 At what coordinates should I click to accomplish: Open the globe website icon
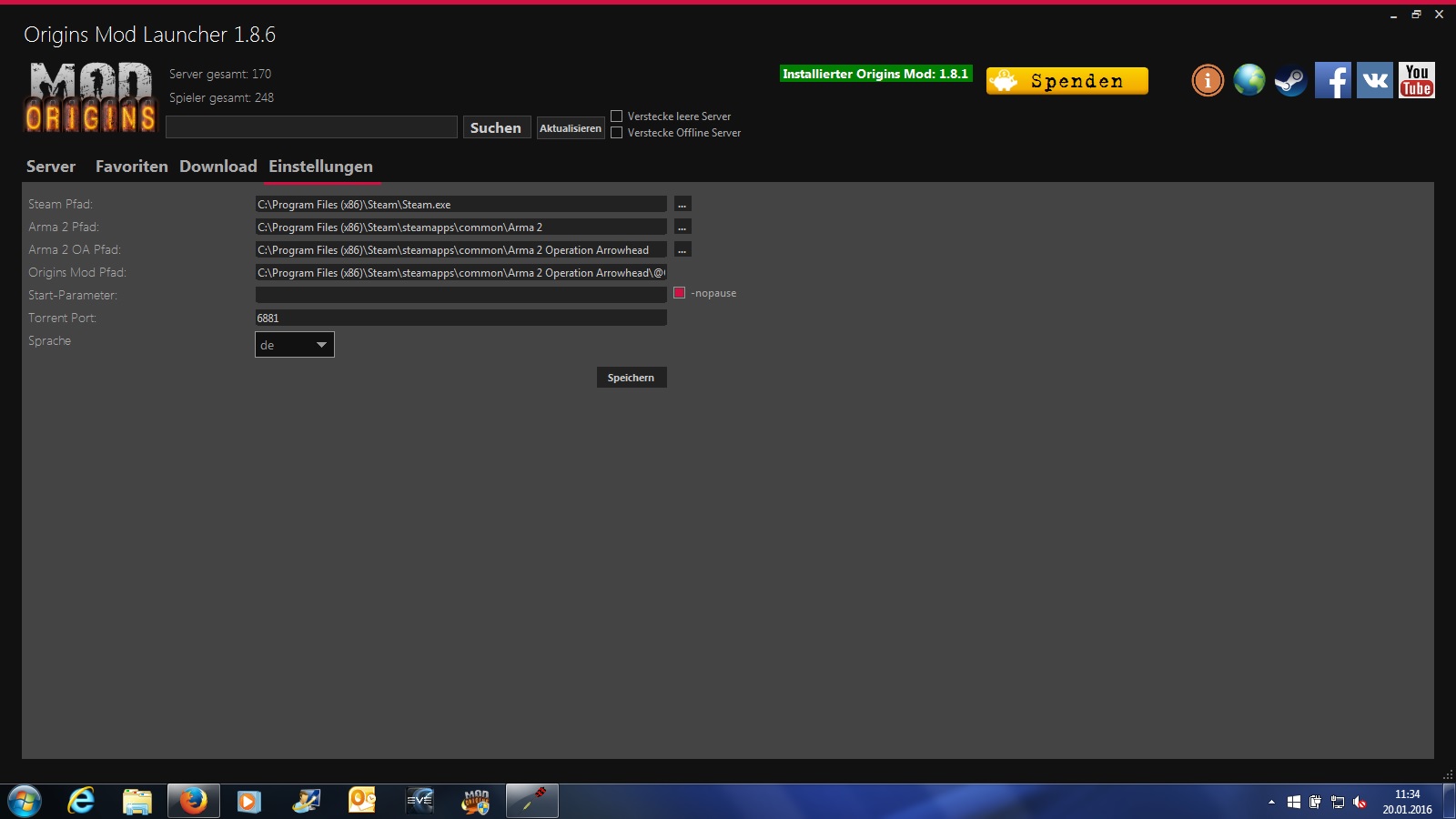pyautogui.click(x=1249, y=81)
